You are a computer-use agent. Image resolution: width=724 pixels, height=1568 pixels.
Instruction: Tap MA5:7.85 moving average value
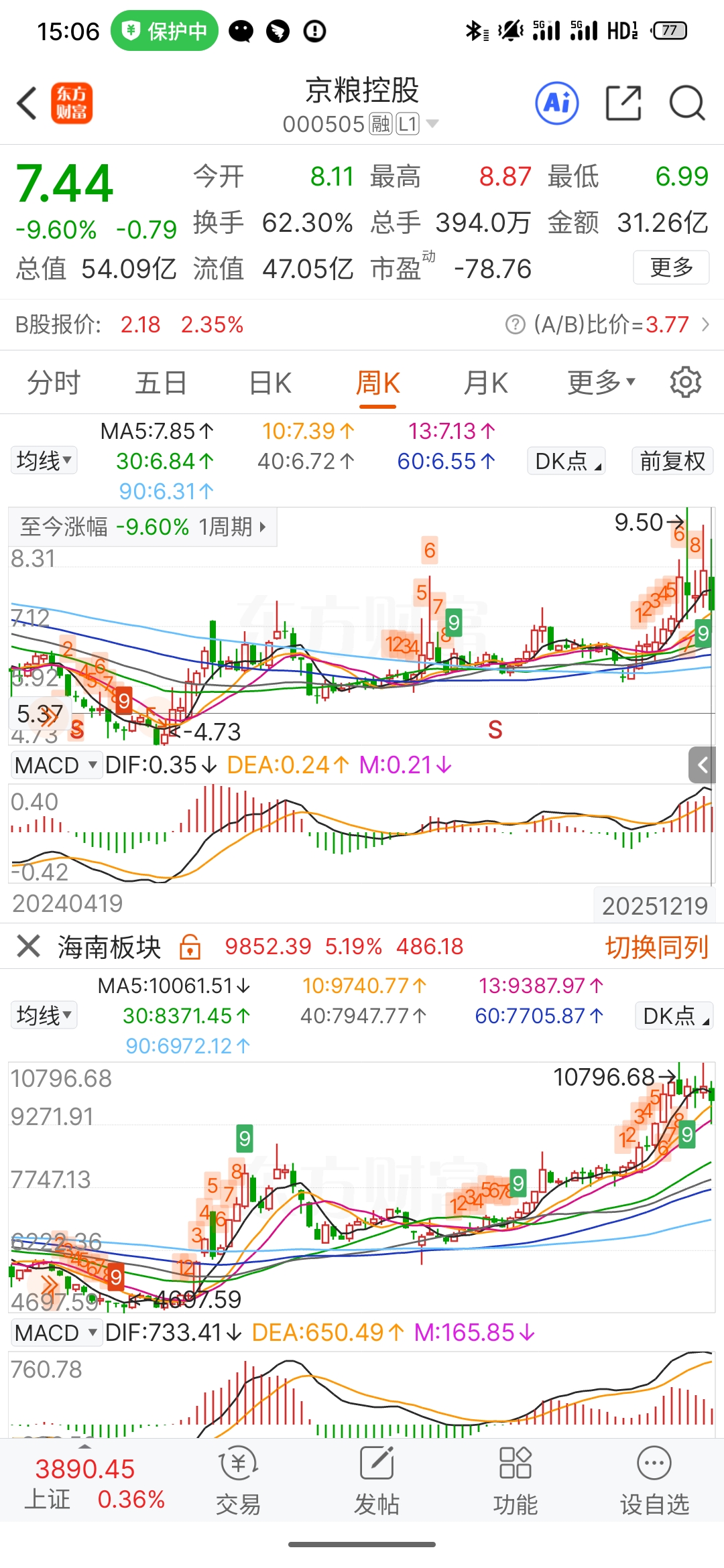(x=157, y=431)
